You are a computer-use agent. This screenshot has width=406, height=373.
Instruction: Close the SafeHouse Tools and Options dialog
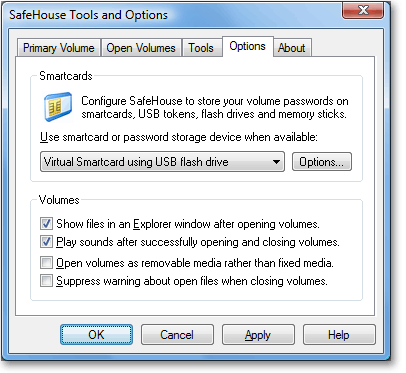363,11
